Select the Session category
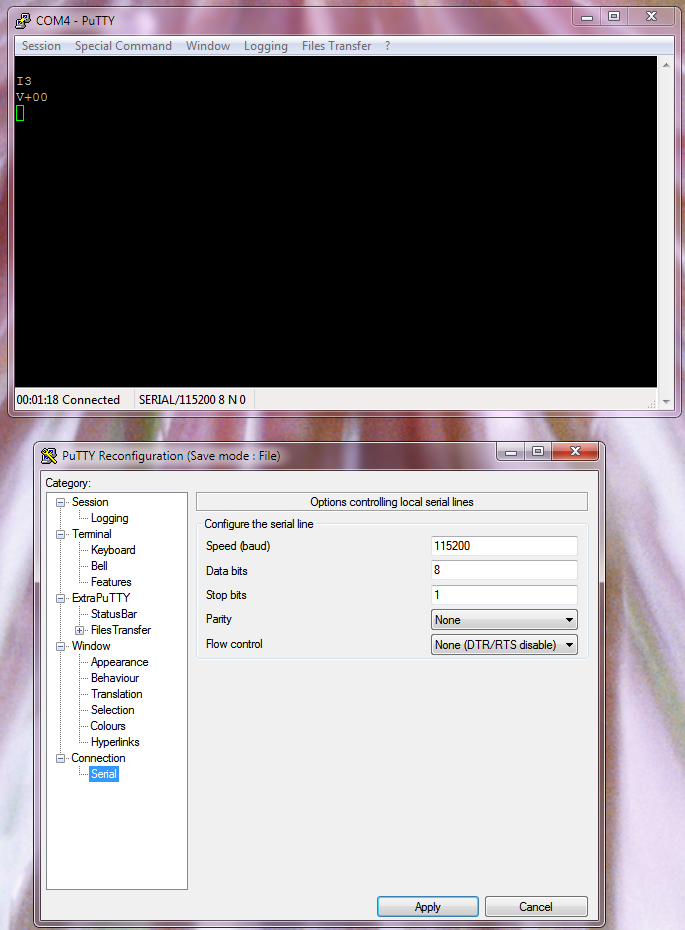 pyautogui.click(x=90, y=502)
